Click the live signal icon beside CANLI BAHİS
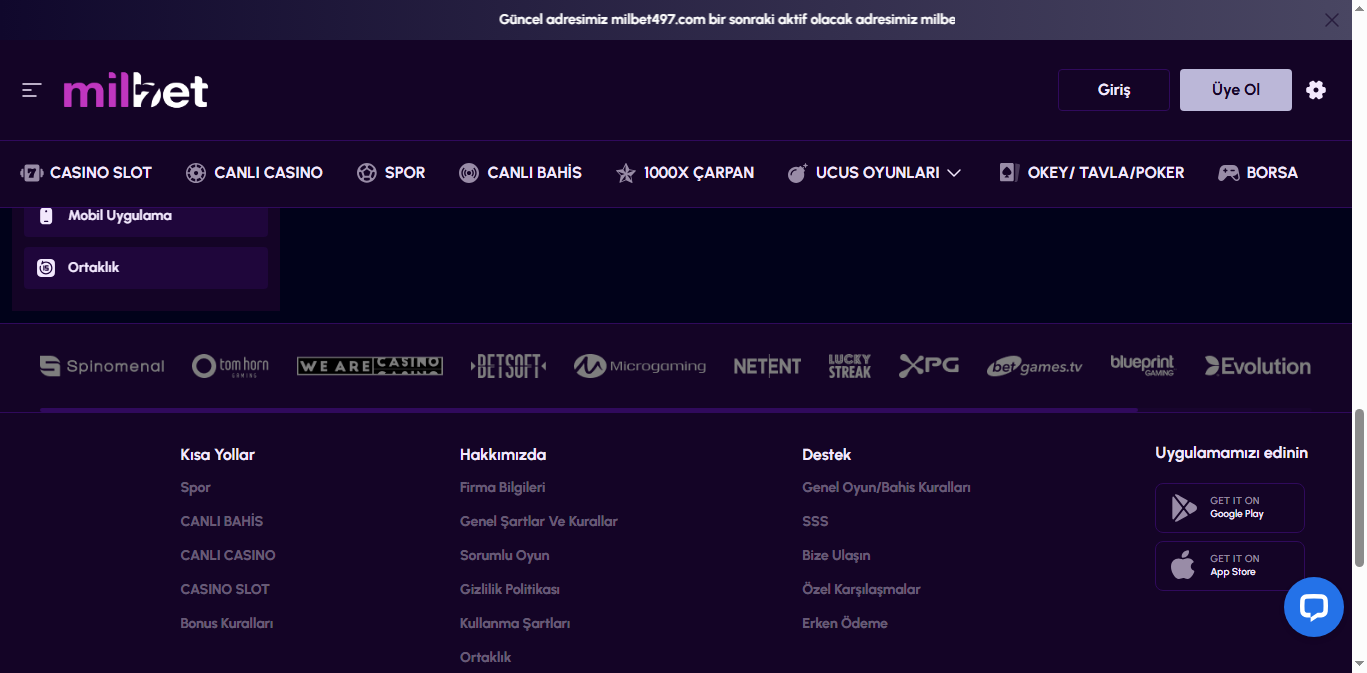The image size is (1367, 673). pos(469,173)
